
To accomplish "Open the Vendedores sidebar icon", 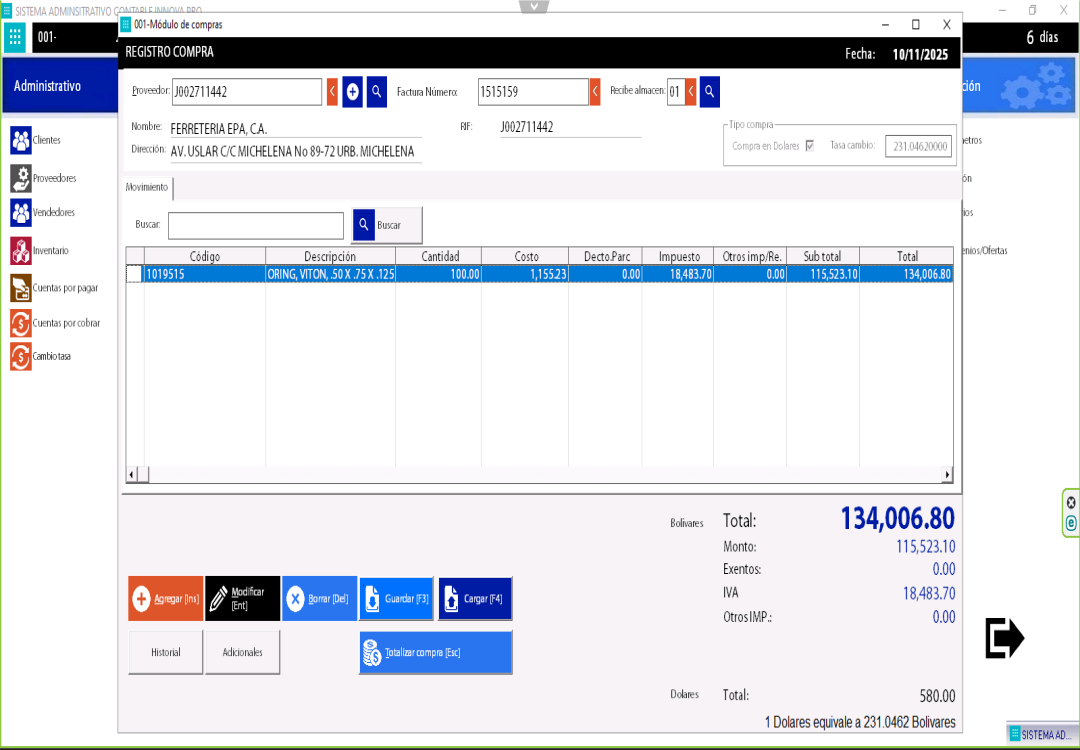I will click(20, 213).
